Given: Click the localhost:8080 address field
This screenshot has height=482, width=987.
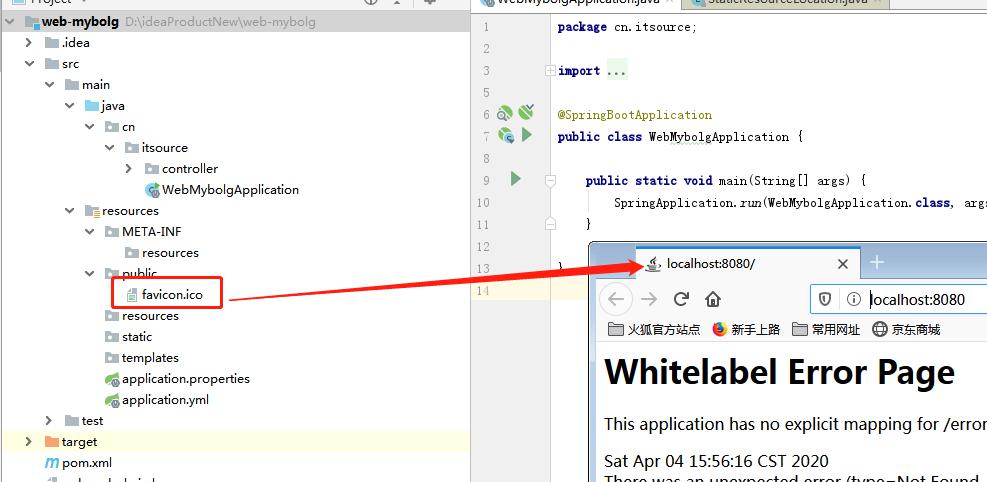Looking at the screenshot, I should (x=917, y=300).
